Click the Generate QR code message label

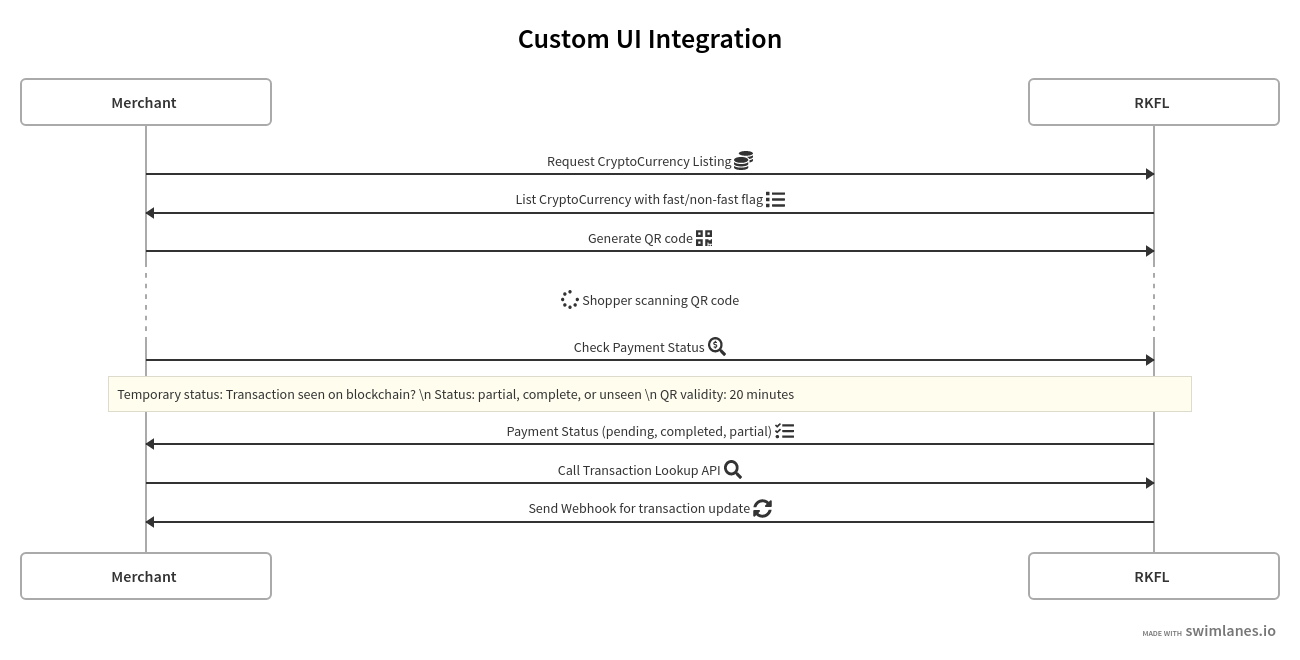(640, 238)
